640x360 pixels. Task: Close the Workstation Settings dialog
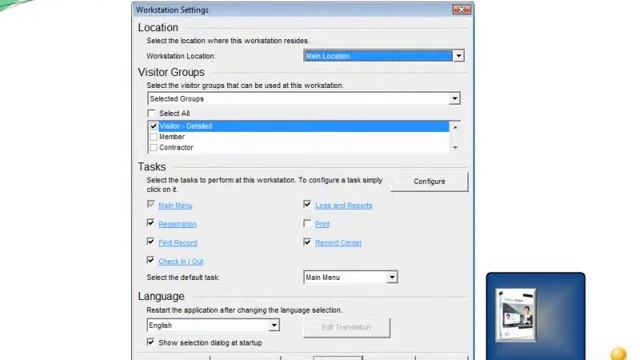[462, 9]
